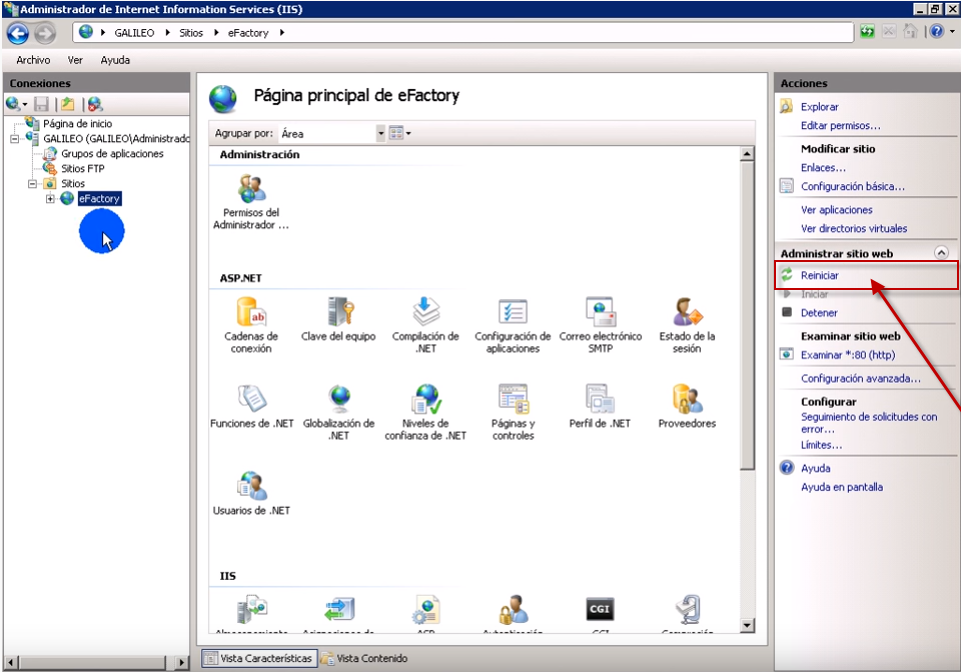Open the Ver menu
This screenshot has width=961, height=672.
coord(75,60)
